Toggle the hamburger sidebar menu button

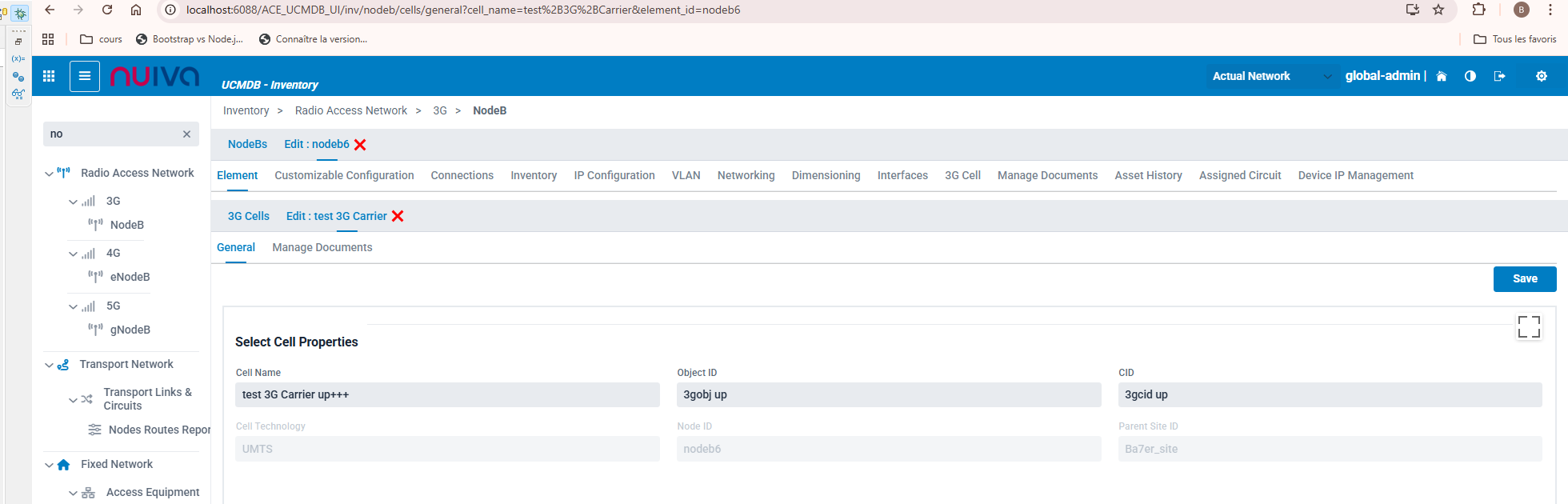pyautogui.click(x=85, y=76)
